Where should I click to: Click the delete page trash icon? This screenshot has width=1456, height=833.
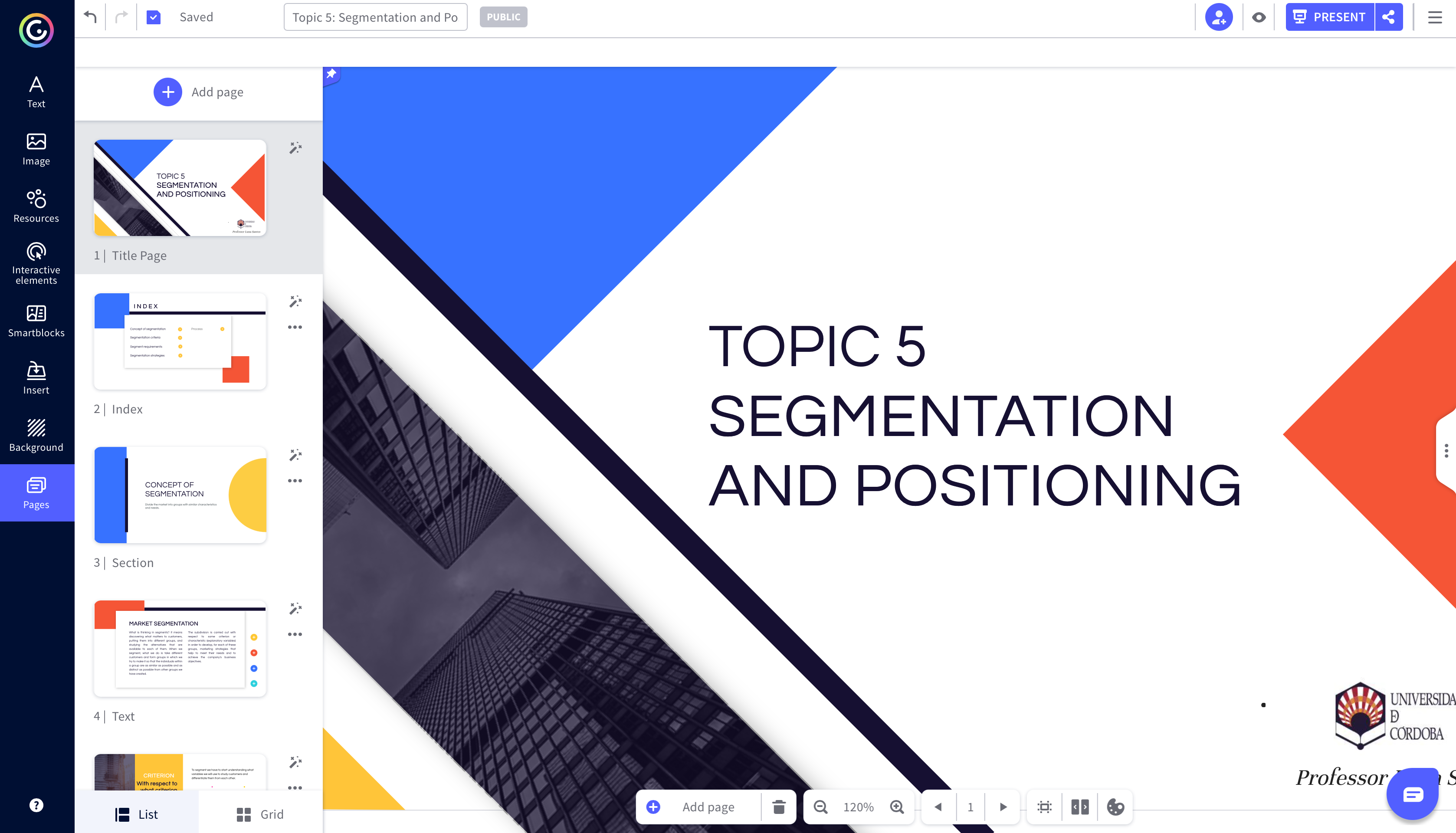tap(779, 807)
